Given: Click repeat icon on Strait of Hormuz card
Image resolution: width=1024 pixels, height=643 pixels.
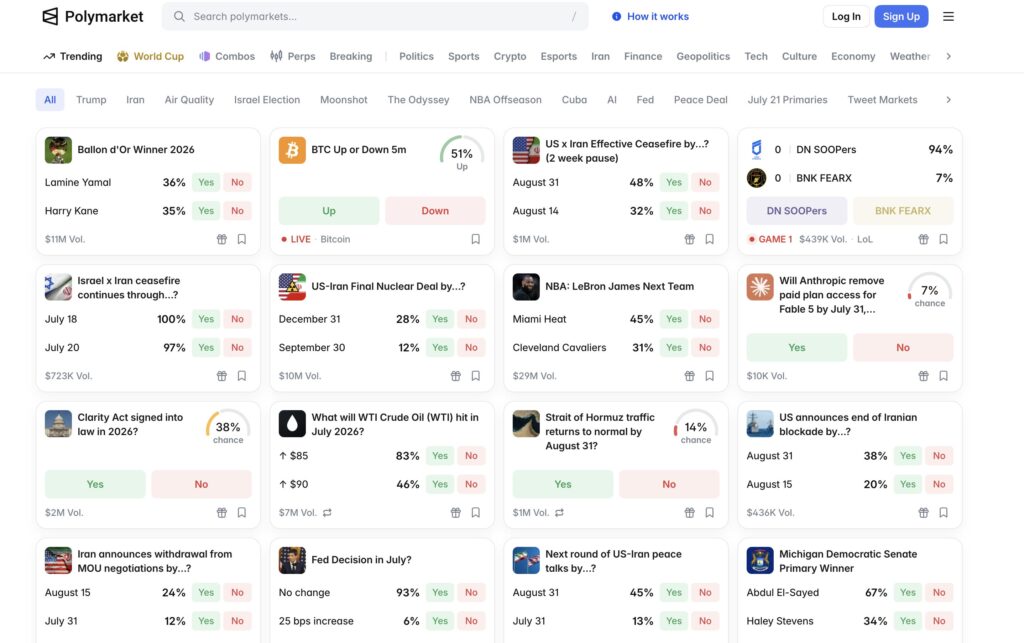Looking at the screenshot, I should pos(559,512).
